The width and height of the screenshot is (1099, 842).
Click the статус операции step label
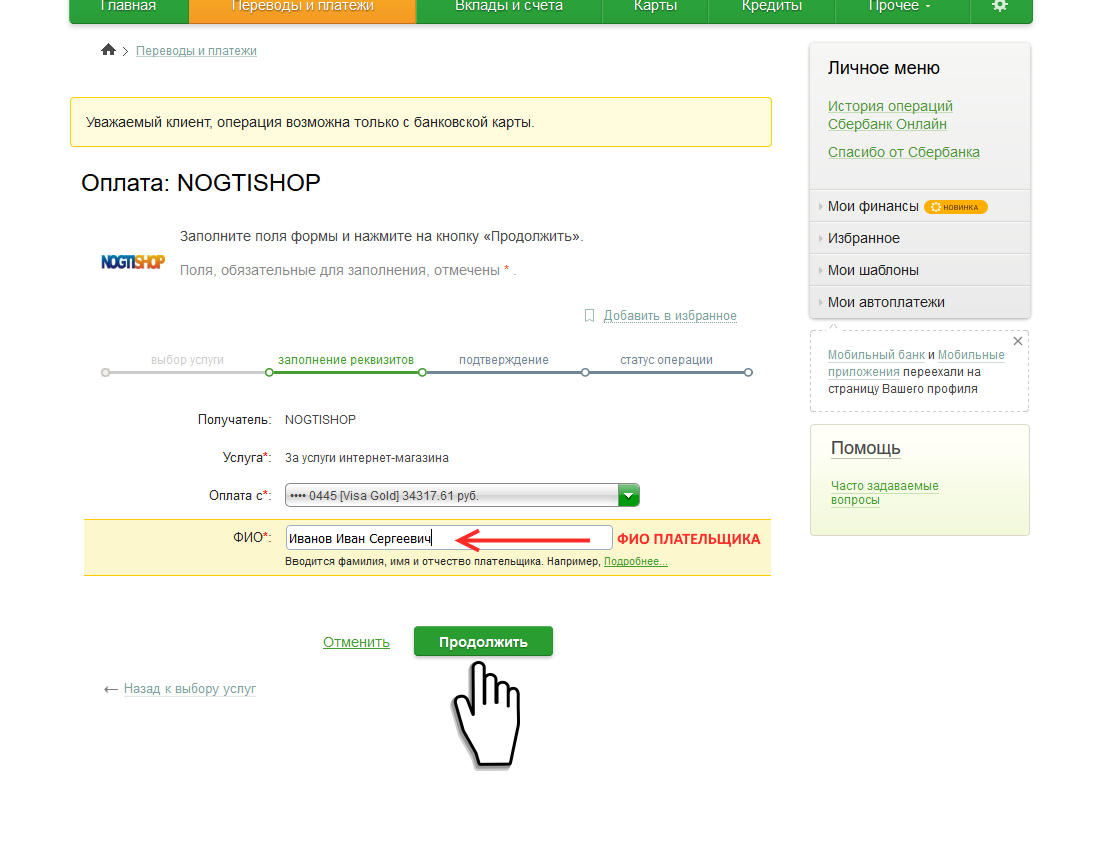[667, 360]
